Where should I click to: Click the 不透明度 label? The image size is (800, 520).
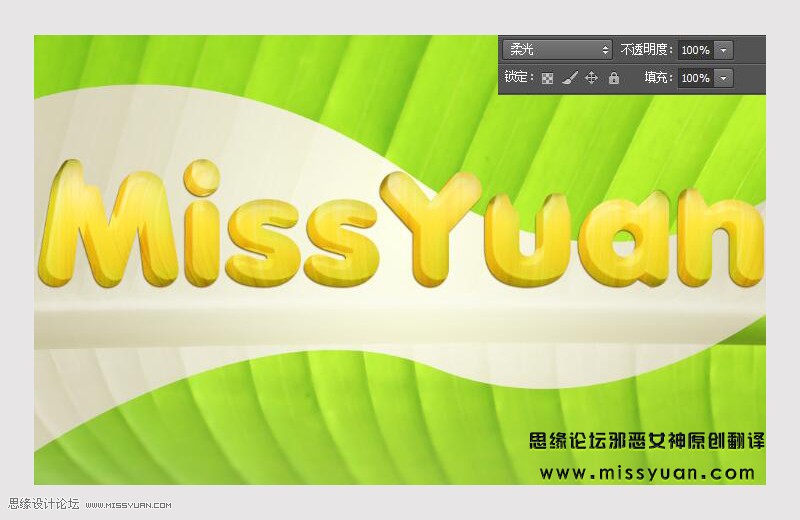(646, 49)
